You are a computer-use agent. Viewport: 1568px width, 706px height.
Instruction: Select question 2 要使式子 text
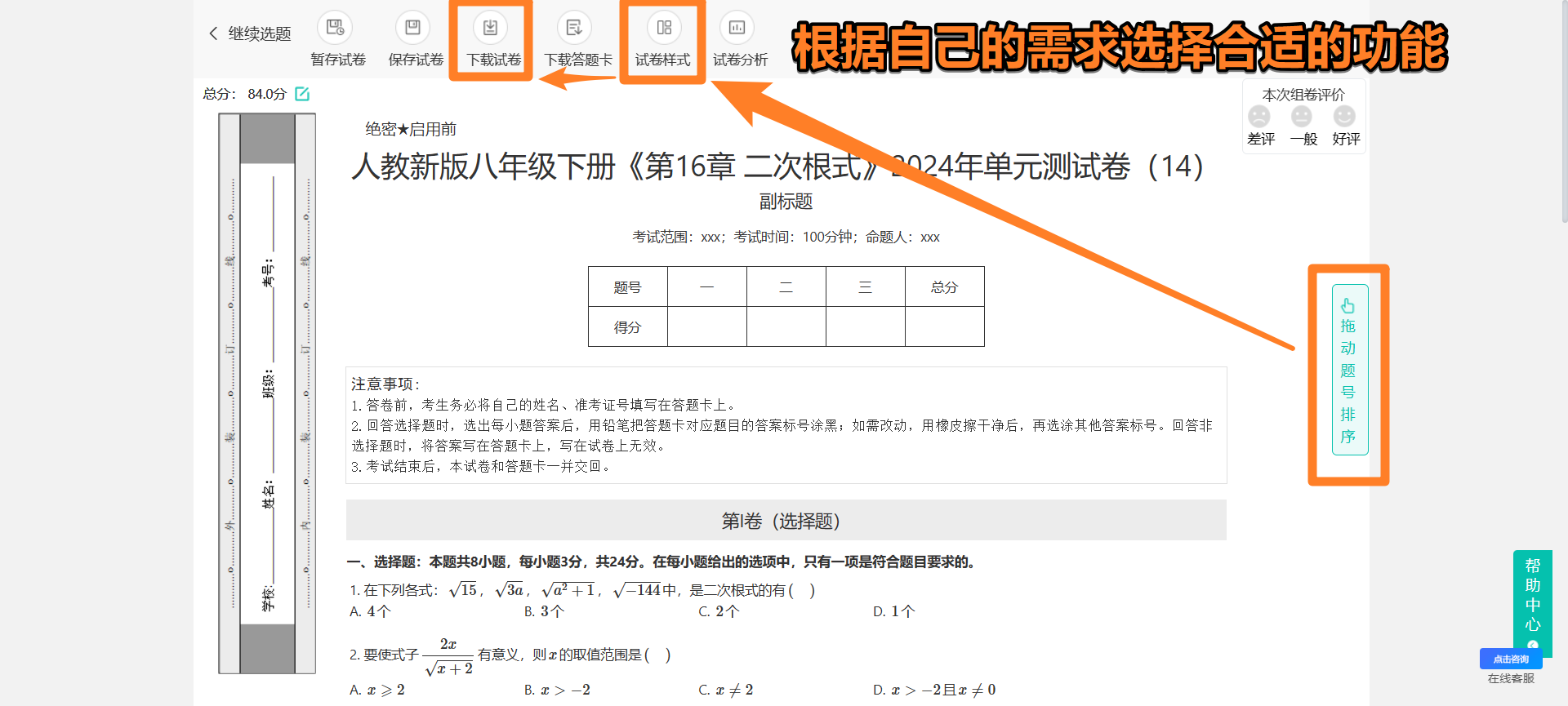[510, 655]
